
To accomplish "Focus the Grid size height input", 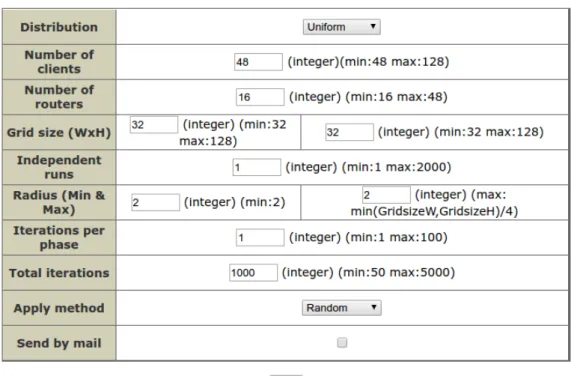I will 349,132.
